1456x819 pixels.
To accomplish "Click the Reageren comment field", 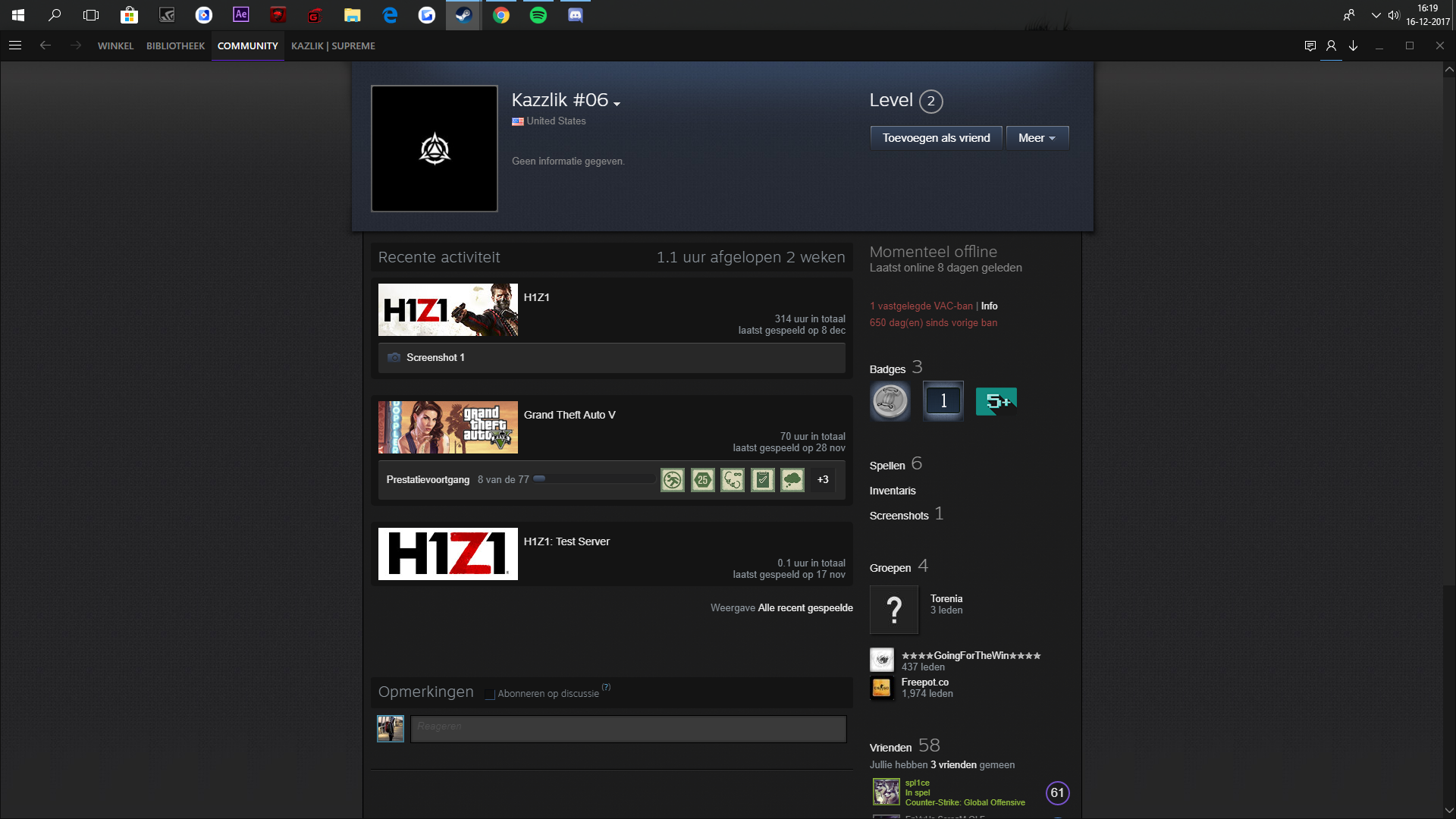I will tap(628, 729).
